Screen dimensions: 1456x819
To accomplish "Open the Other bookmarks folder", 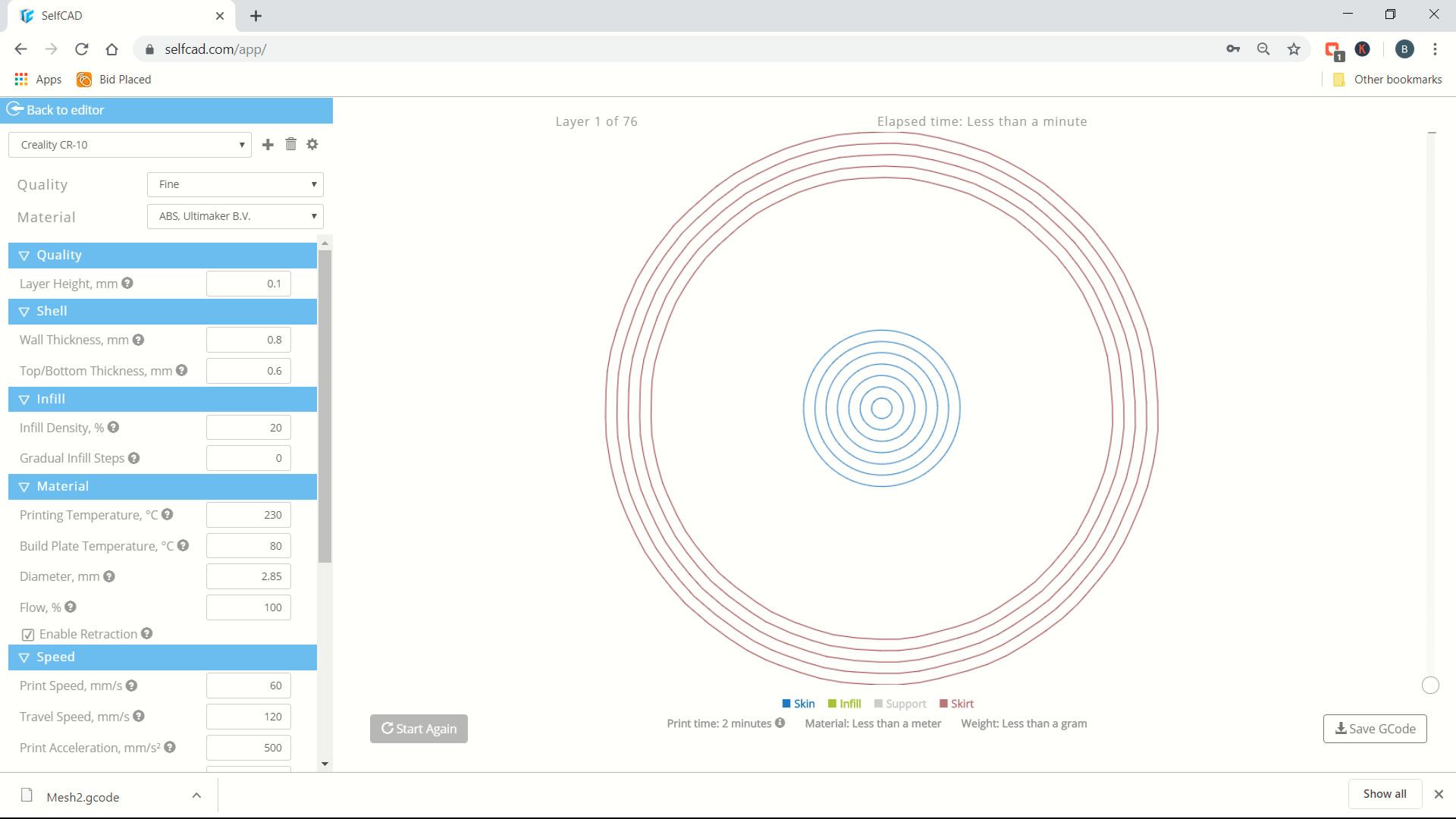I will 1386,79.
